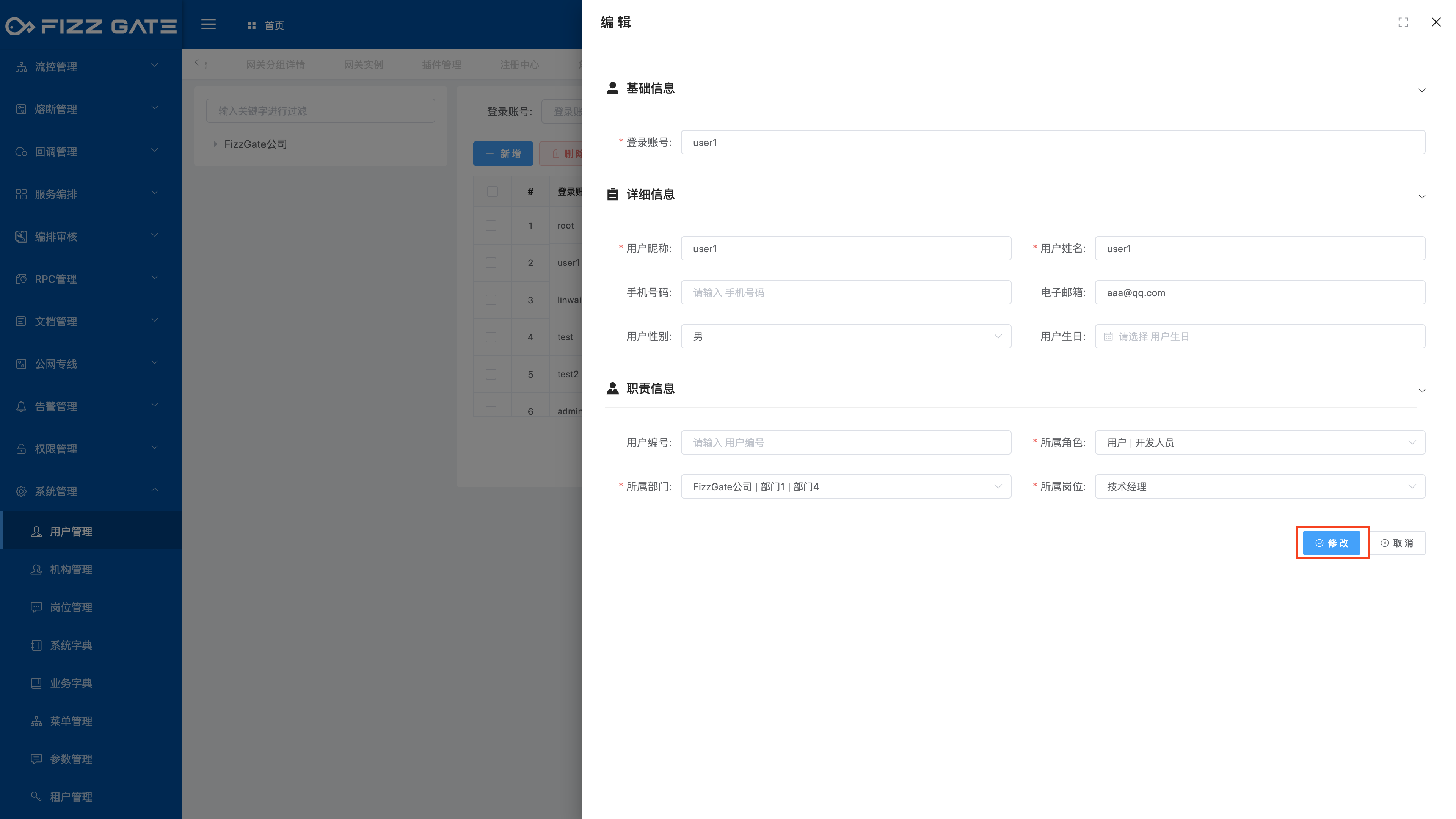This screenshot has width=1456, height=819.
Task: Click the 系统字典 book icon
Action: click(36, 645)
